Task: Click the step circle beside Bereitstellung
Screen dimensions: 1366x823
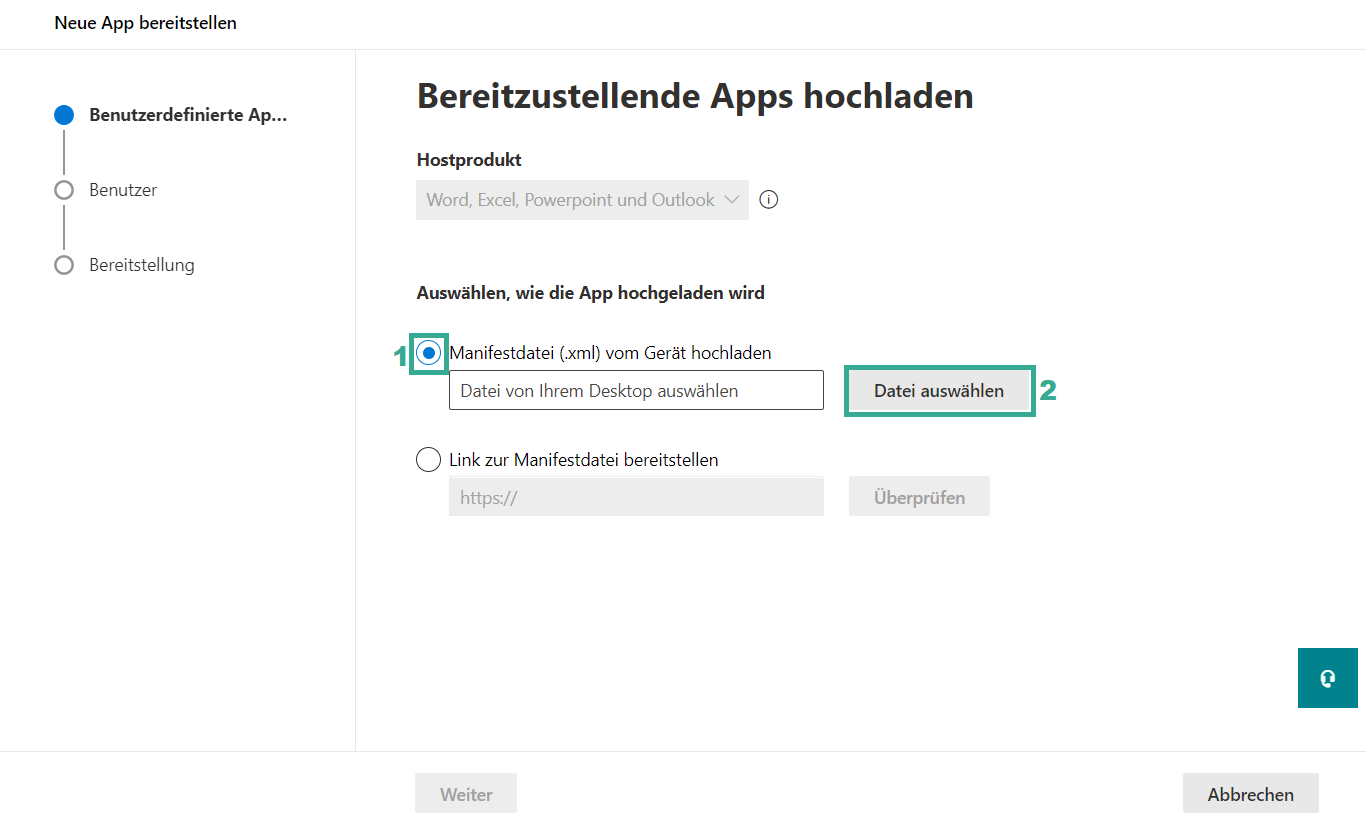Action: [x=64, y=265]
